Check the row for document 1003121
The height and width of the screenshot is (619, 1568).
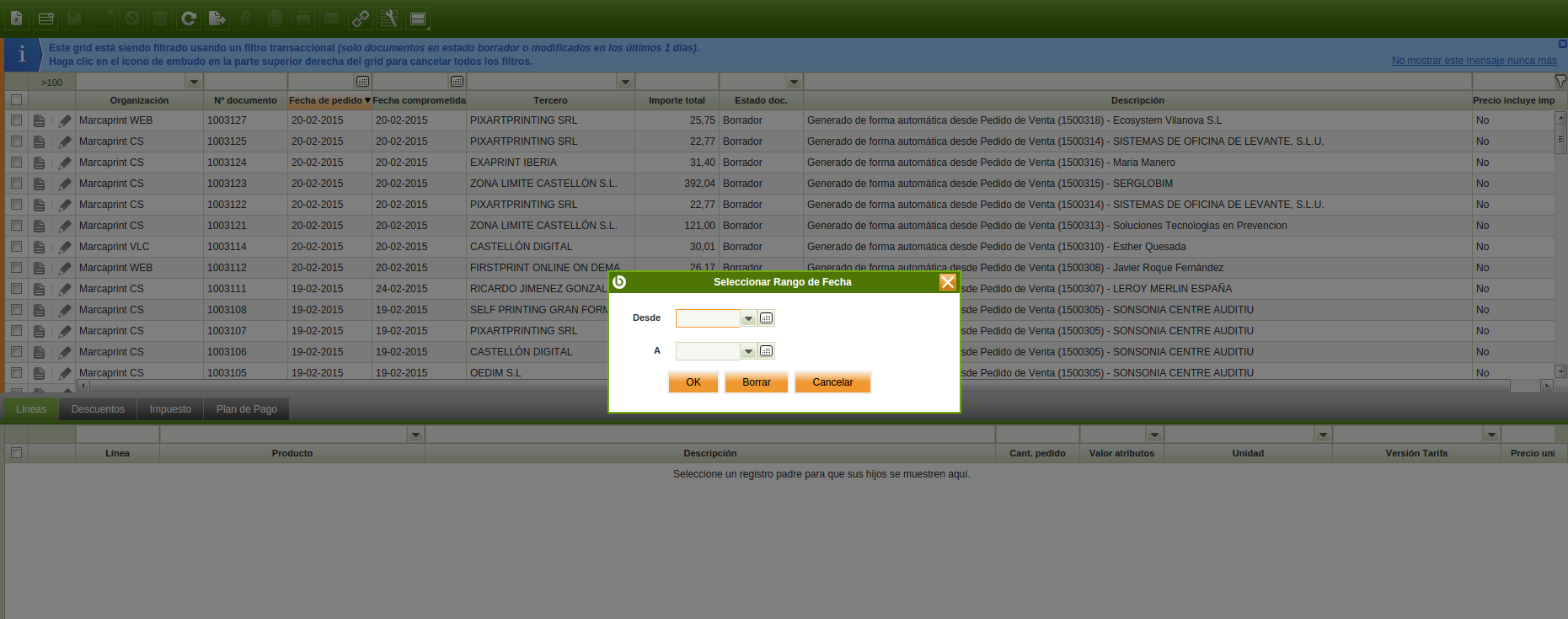[x=16, y=226]
